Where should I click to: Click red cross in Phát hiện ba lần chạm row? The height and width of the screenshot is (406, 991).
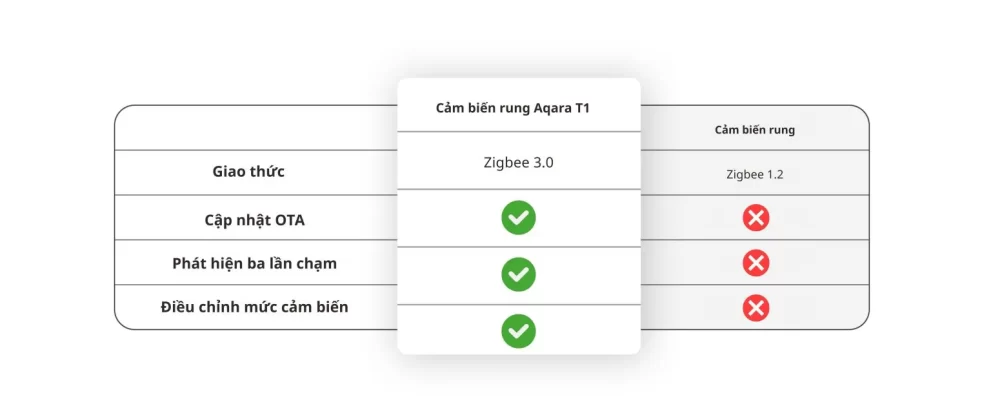coord(756,263)
